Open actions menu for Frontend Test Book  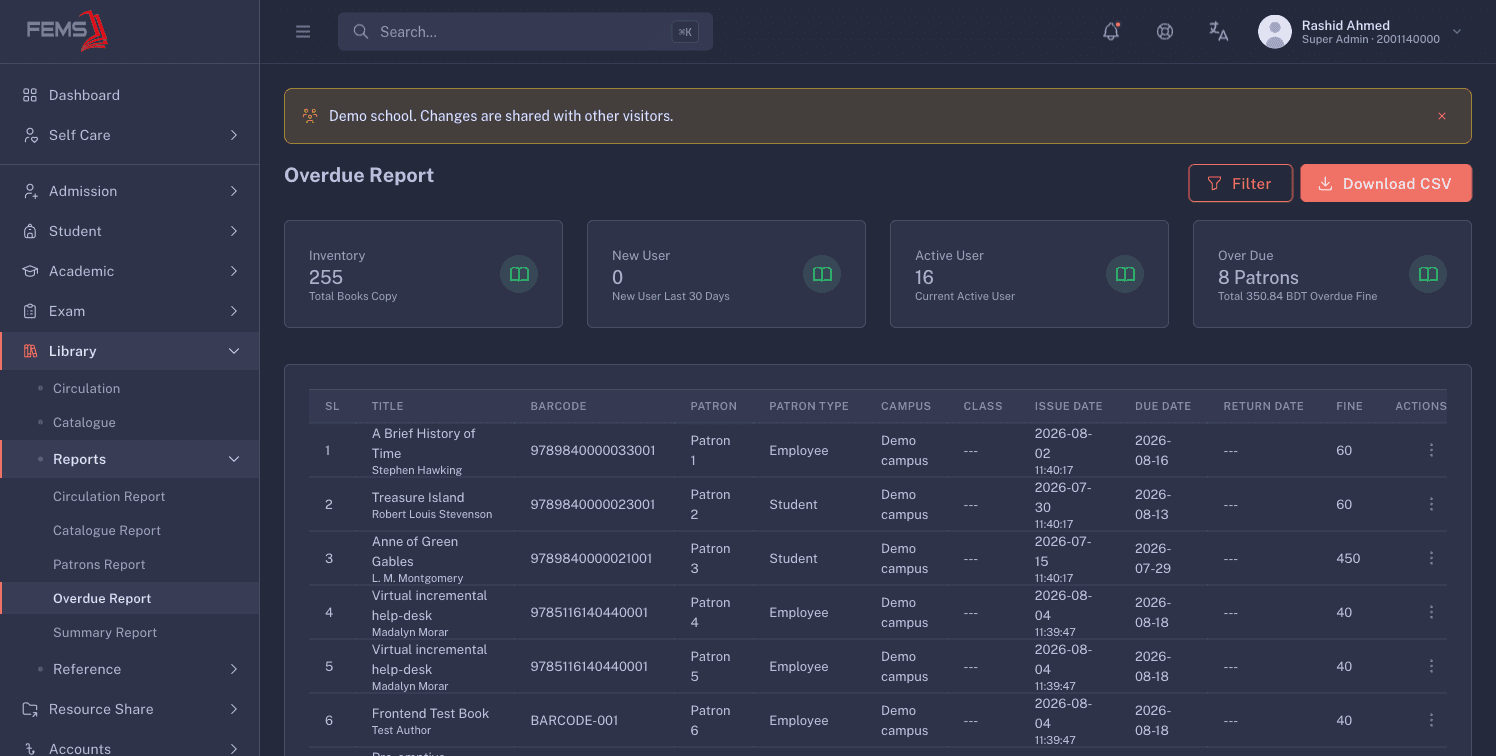[1431, 721]
